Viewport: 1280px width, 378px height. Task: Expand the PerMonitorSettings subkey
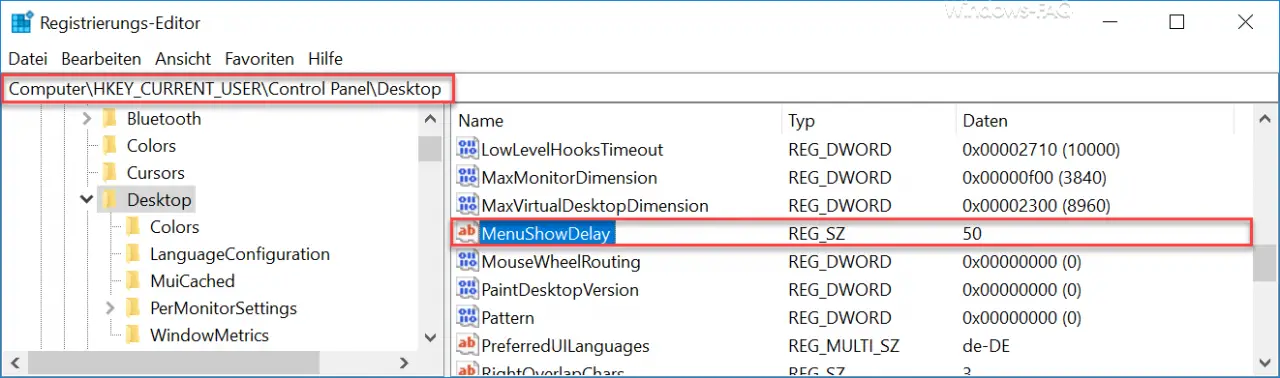(x=110, y=308)
